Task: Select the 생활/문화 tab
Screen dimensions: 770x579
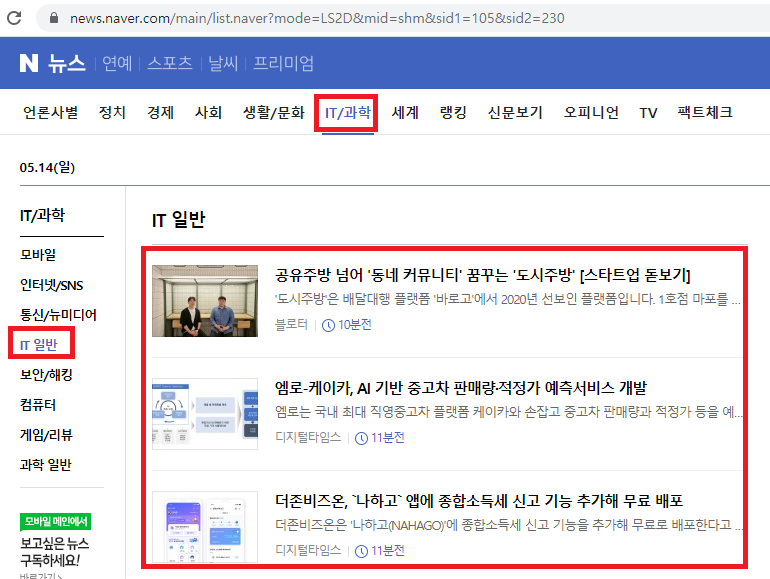Action: coord(274,112)
